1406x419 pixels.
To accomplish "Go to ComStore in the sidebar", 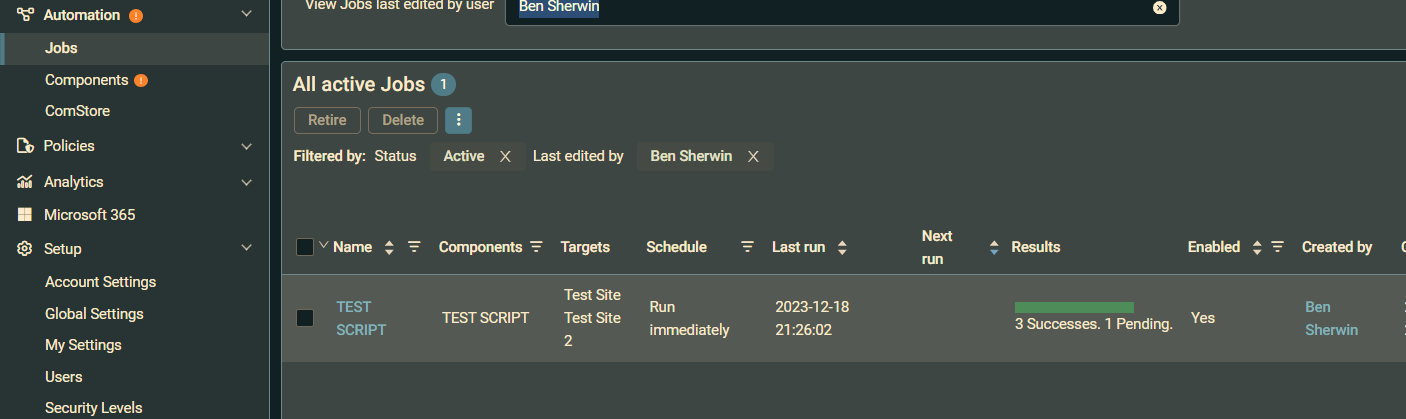I will pyautogui.click(x=77, y=111).
